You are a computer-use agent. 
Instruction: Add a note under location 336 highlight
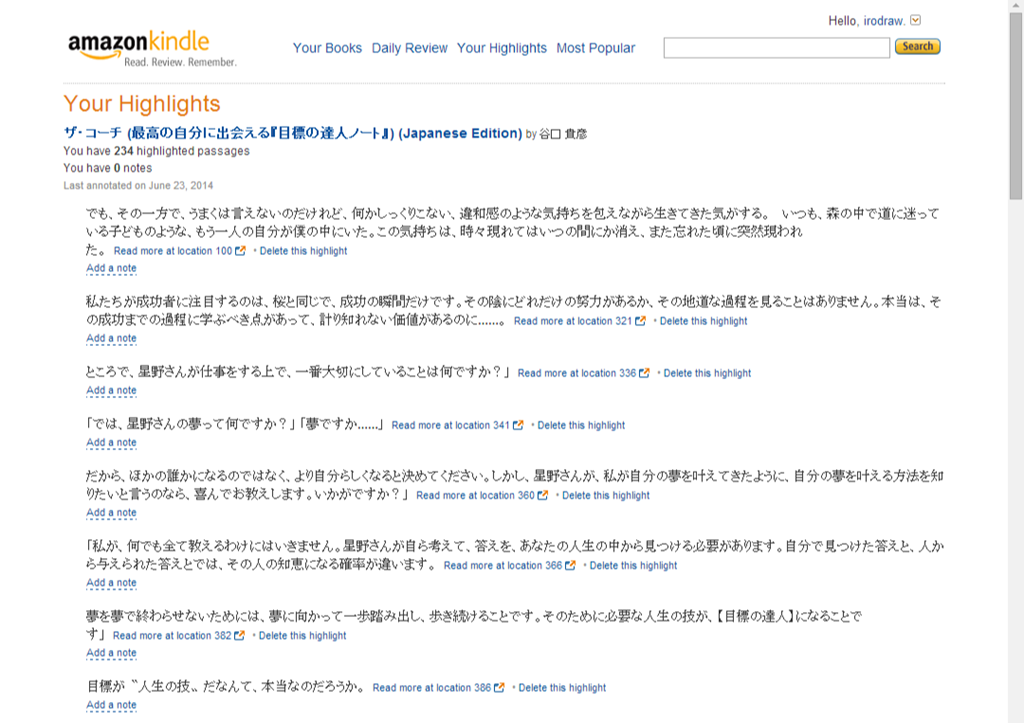click(x=112, y=391)
